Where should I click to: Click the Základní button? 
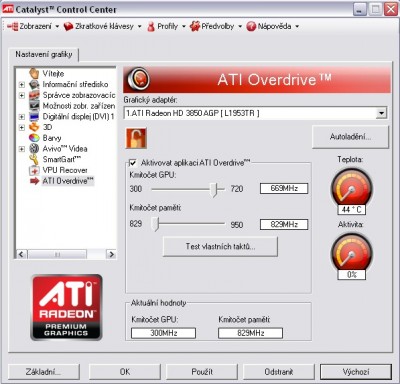point(44,372)
